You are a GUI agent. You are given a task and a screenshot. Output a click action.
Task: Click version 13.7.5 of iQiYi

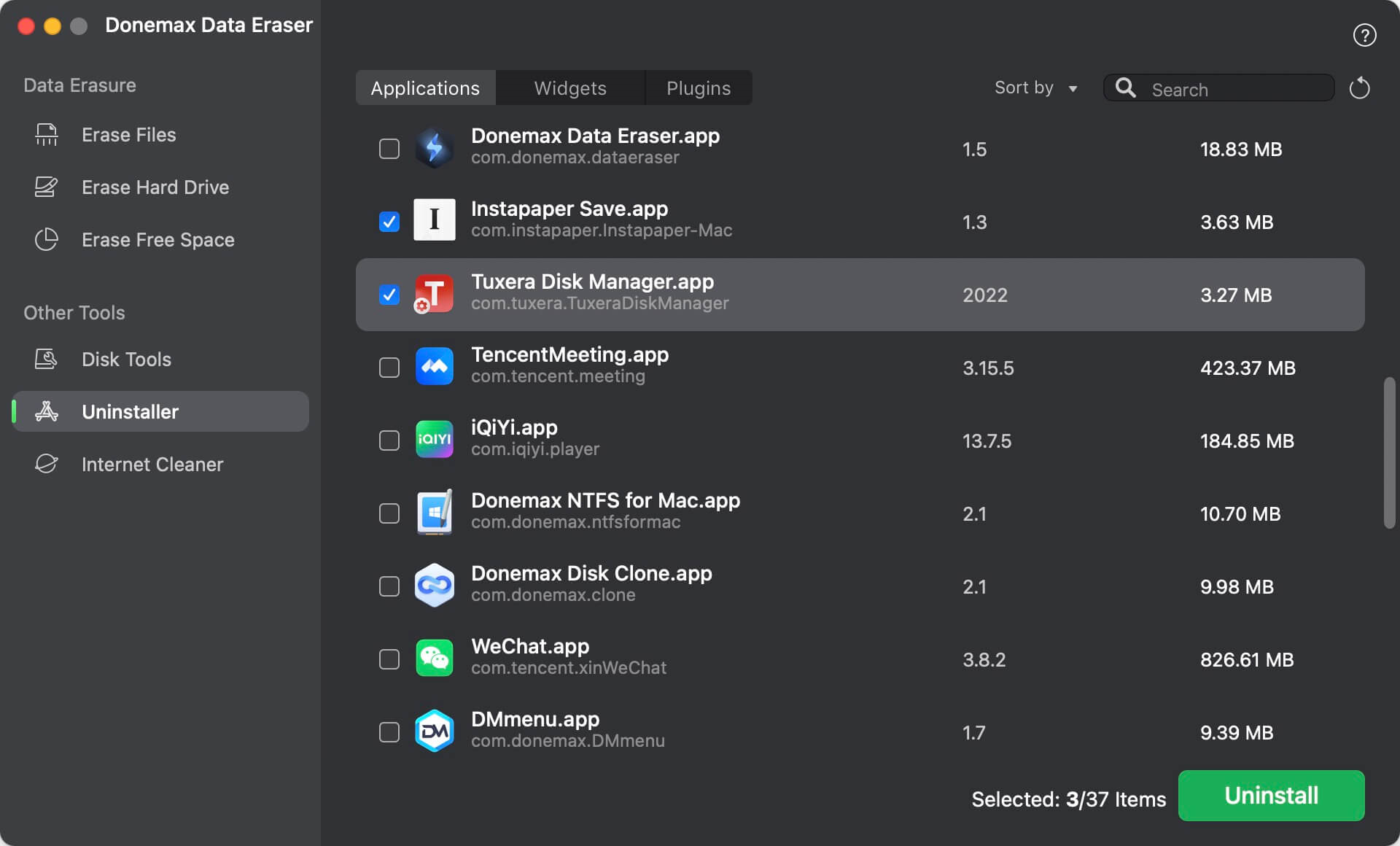tap(987, 441)
